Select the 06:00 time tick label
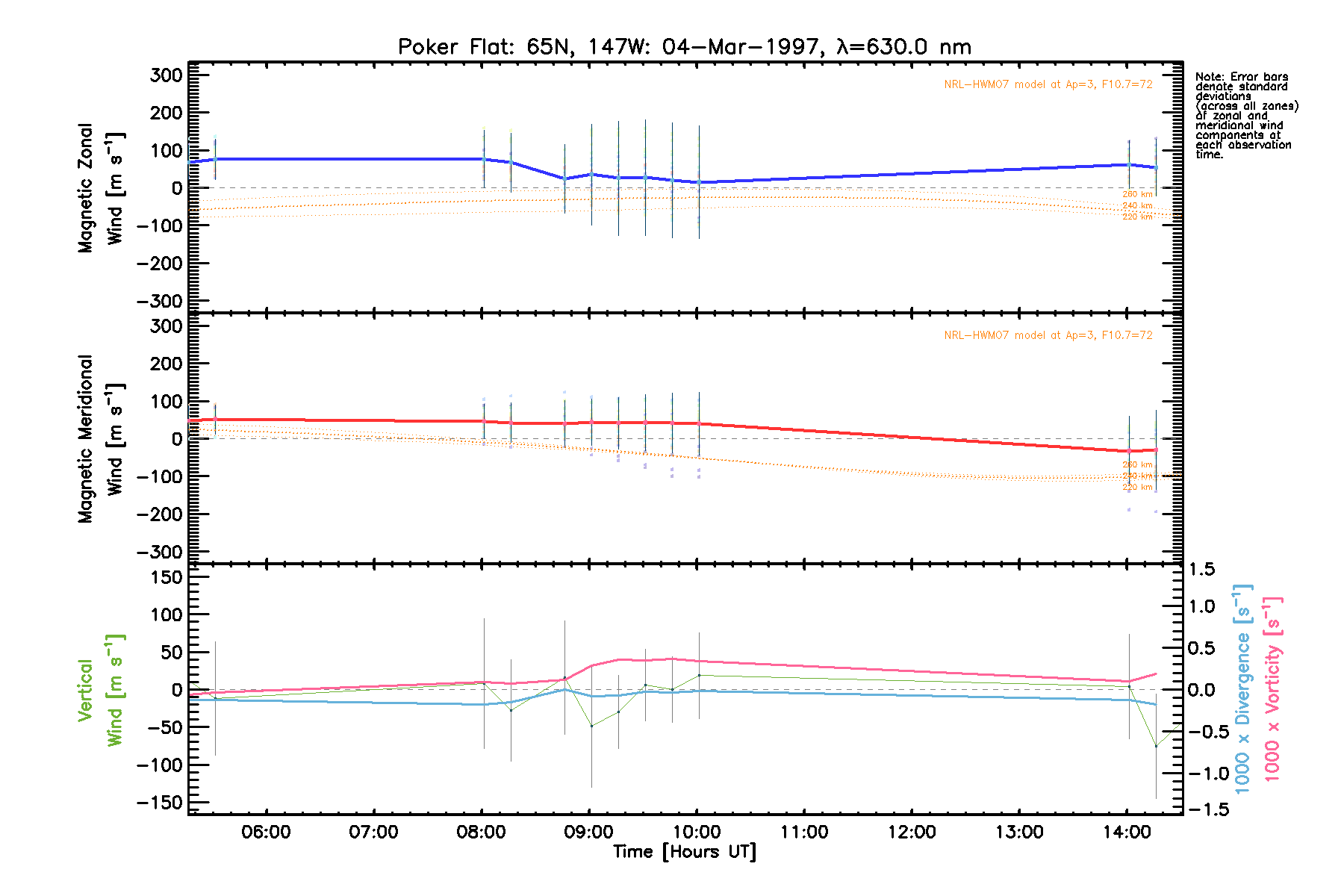 266,832
